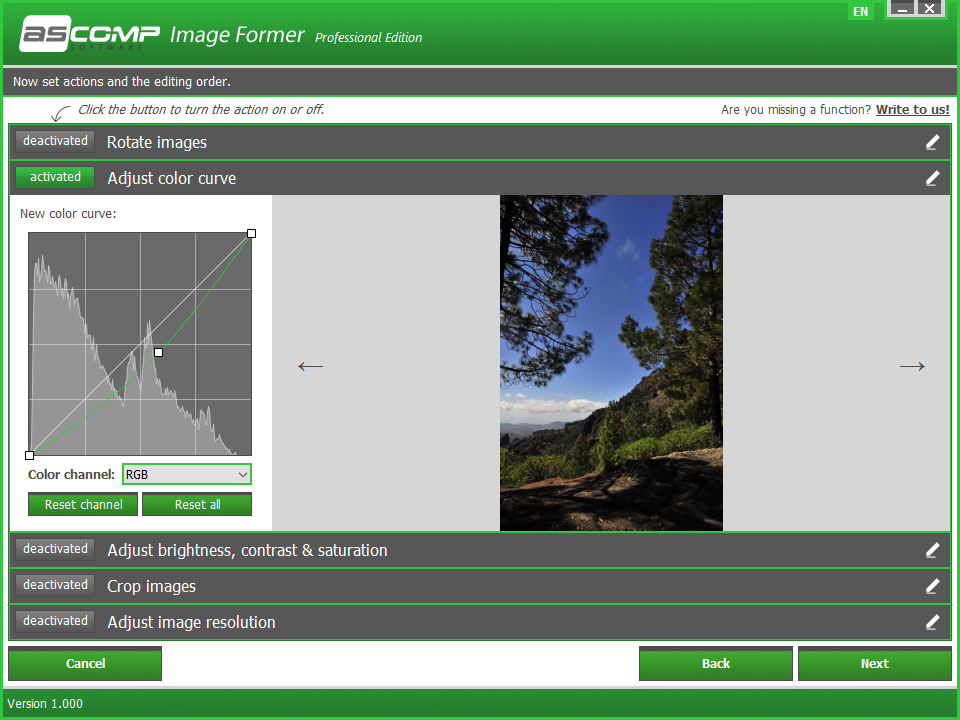Viewport: 960px width, 720px height.
Task: Activate the Adjust image resolution action
Action: pos(55,621)
